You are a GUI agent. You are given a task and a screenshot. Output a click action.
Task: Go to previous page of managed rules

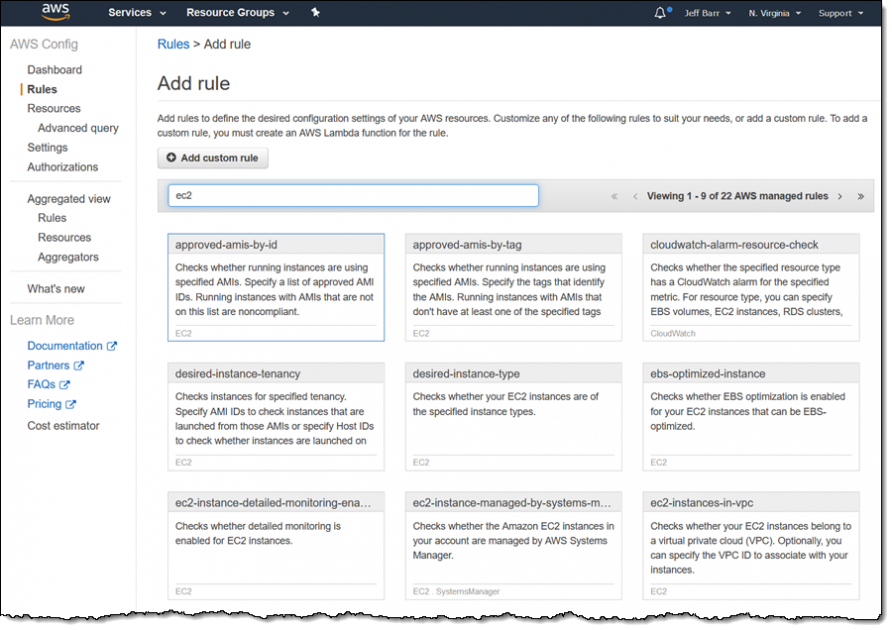(x=635, y=196)
